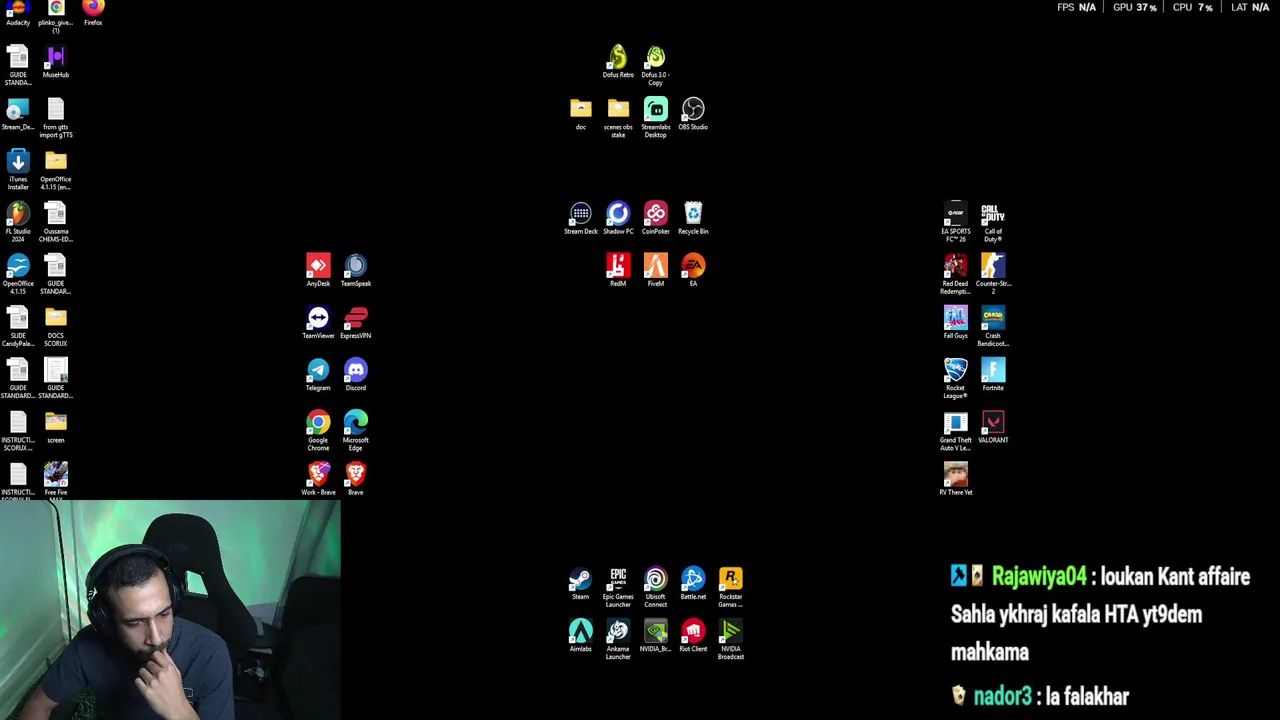Image resolution: width=1280 pixels, height=720 pixels.
Task: Open the RedM shortcut
Action: [x=618, y=271]
